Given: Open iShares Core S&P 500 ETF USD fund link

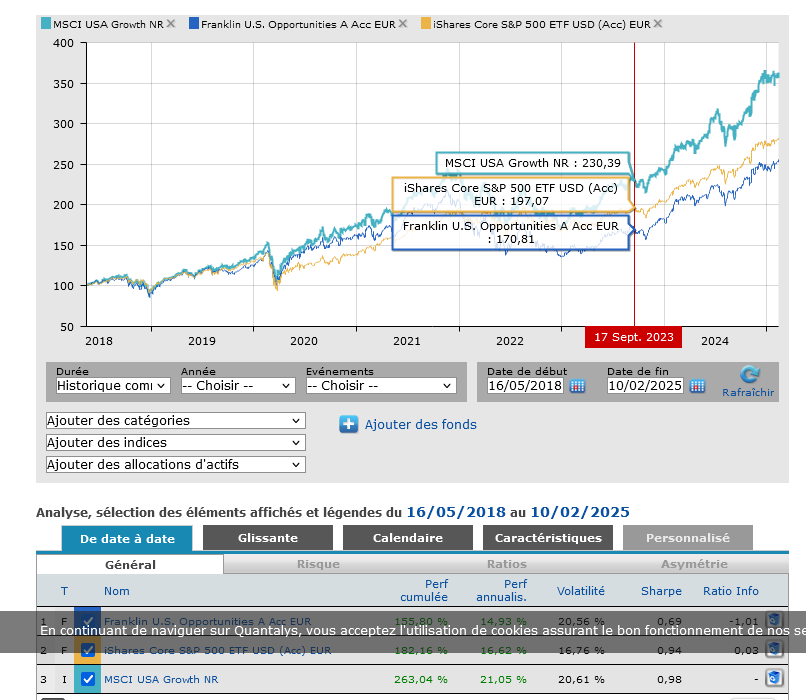Looking at the screenshot, I should click(x=217, y=650).
